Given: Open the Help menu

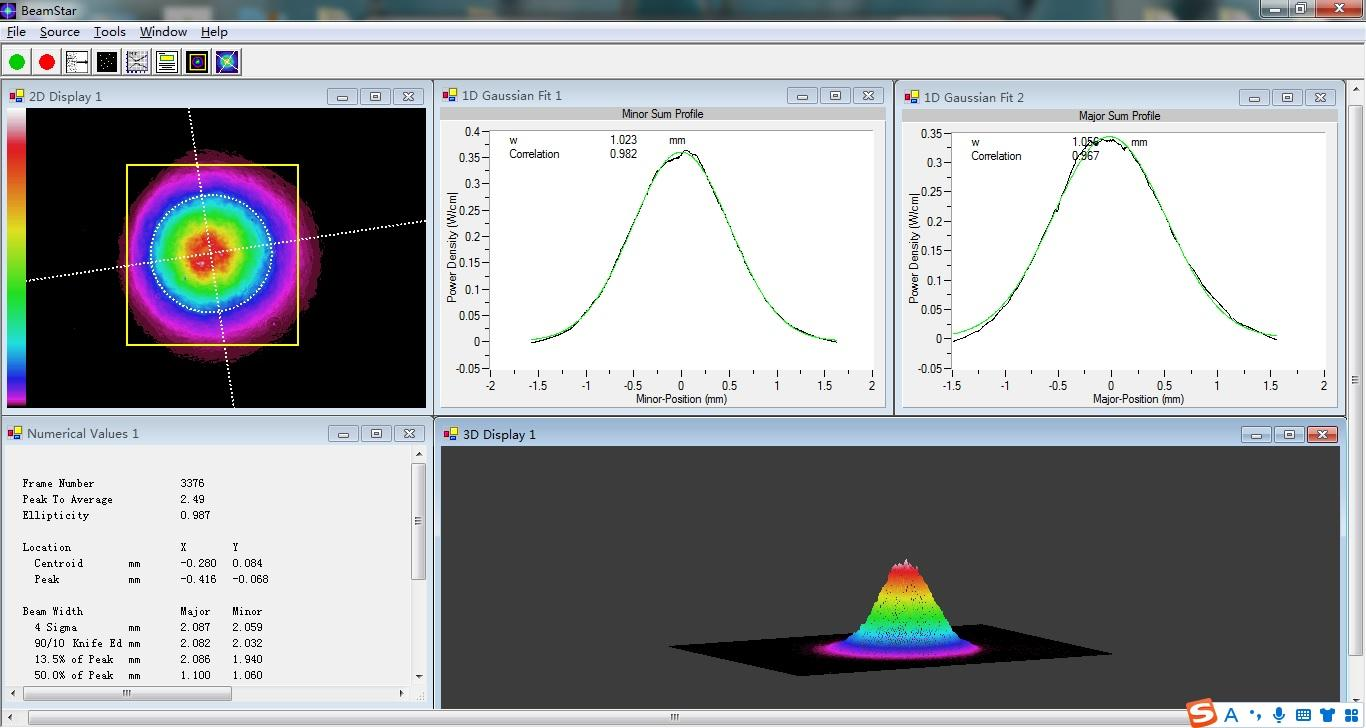Looking at the screenshot, I should (214, 32).
